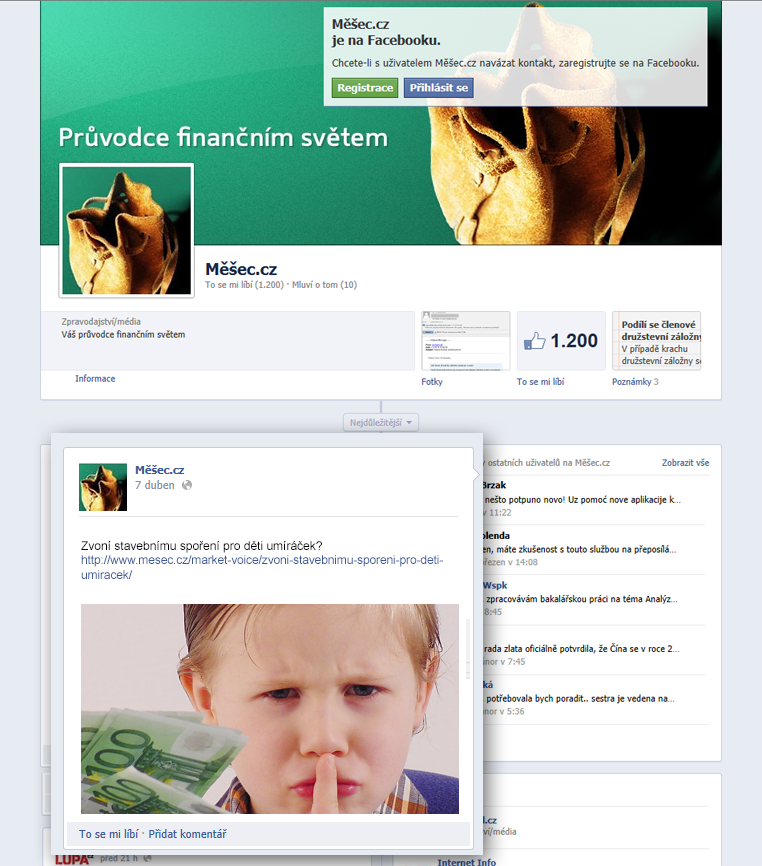This screenshot has width=762, height=866.
Task: Click the post 'nešto potpuno novo'
Action: (x=583, y=499)
